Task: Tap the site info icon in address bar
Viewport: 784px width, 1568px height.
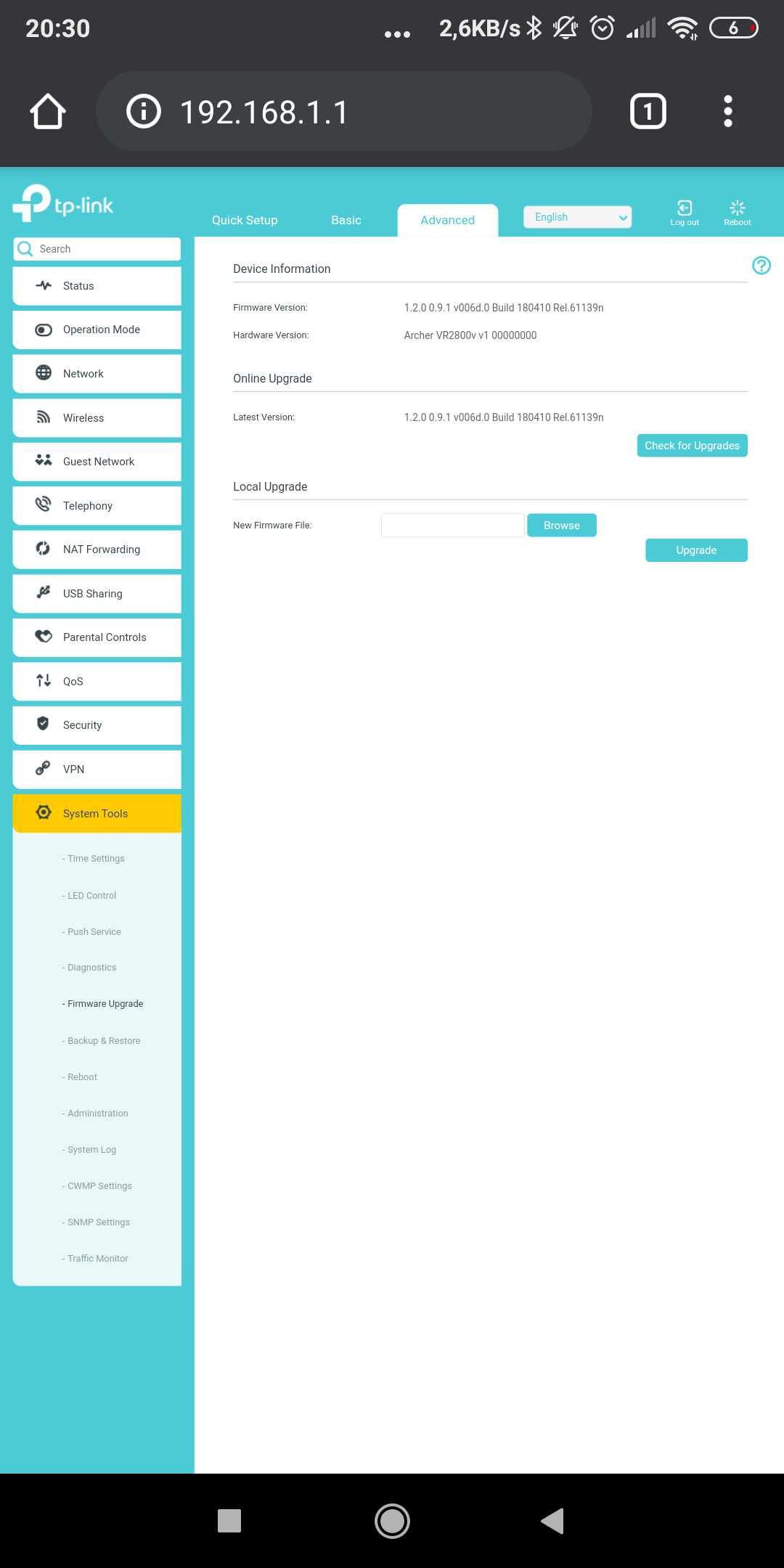Action: (x=144, y=112)
